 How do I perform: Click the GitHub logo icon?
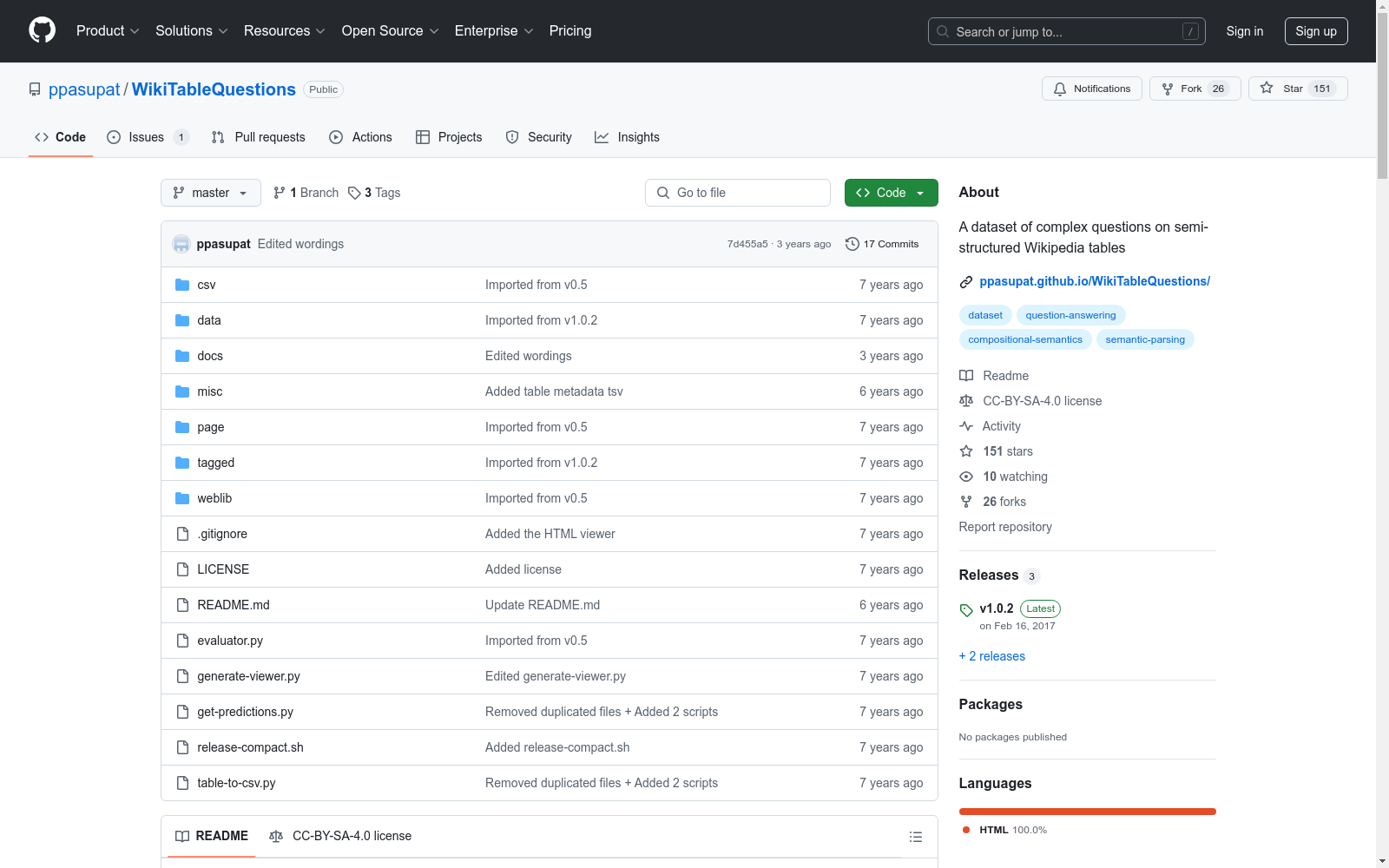[42, 30]
